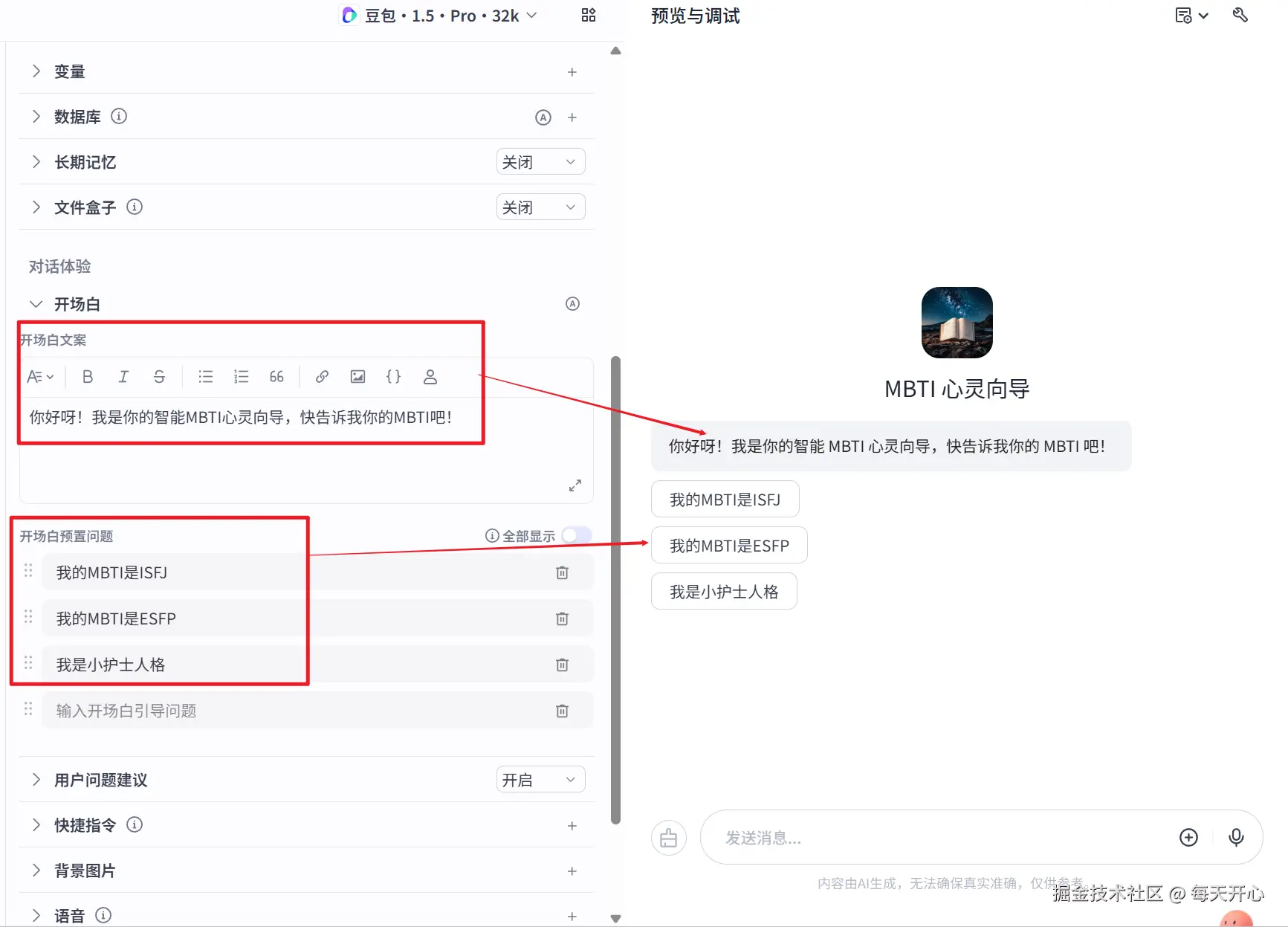Delete the empty 输入开场白引导问题 row
The height and width of the screenshot is (927, 1288).
click(563, 711)
